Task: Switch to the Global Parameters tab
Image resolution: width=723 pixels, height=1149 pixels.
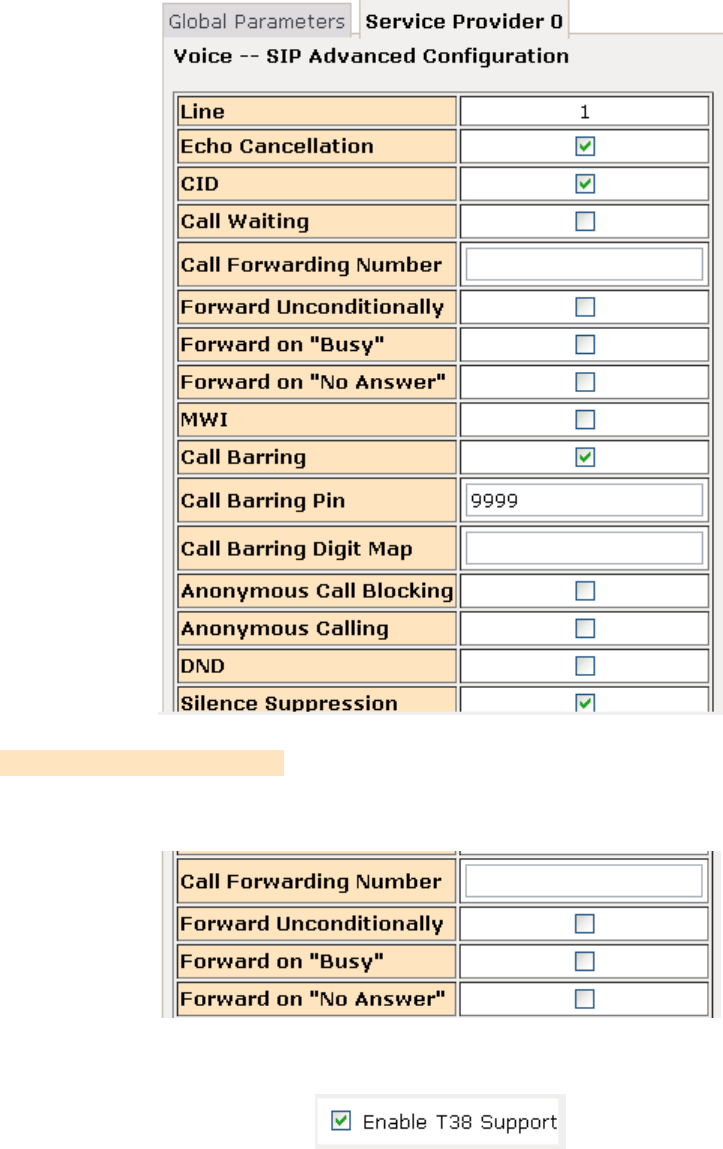Action: [x=258, y=21]
